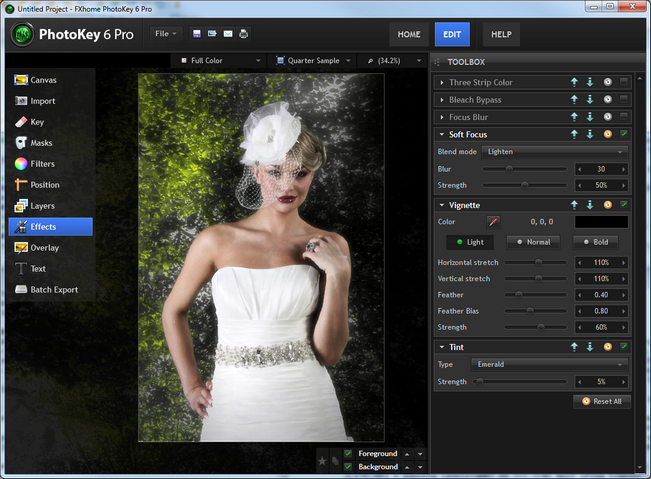Disable the Vignette effect checkbox

coord(624,204)
